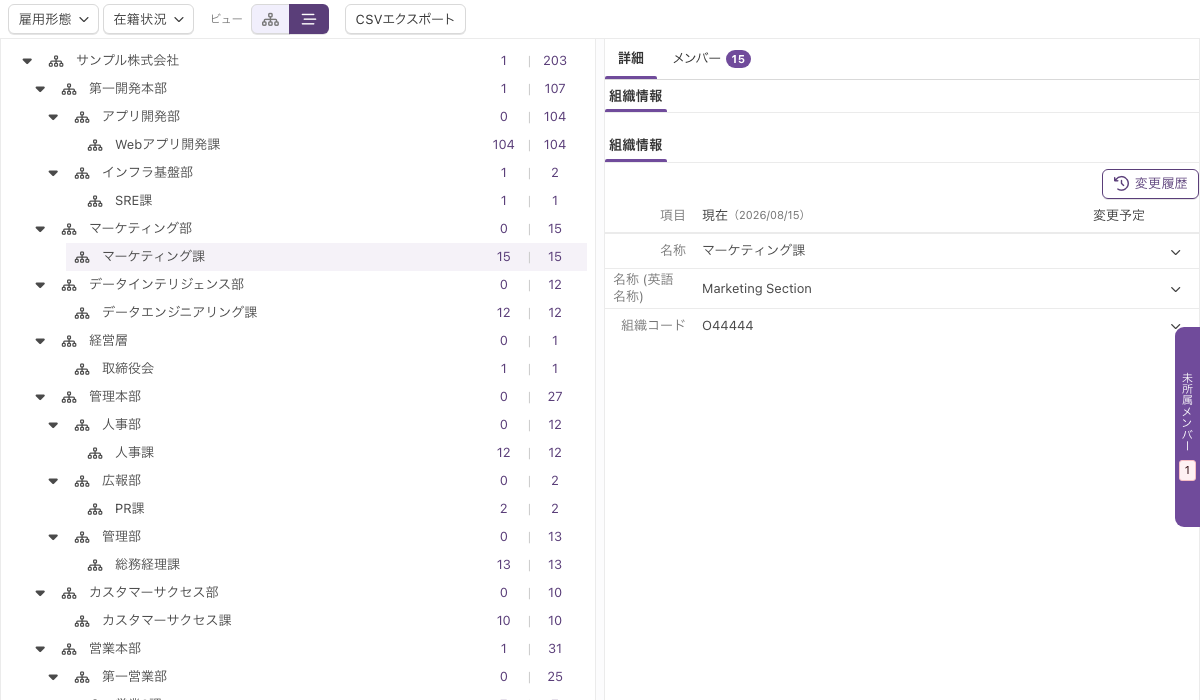1200x700 pixels.
Task: Click the 人事課 organization icon
Action: point(95,453)
